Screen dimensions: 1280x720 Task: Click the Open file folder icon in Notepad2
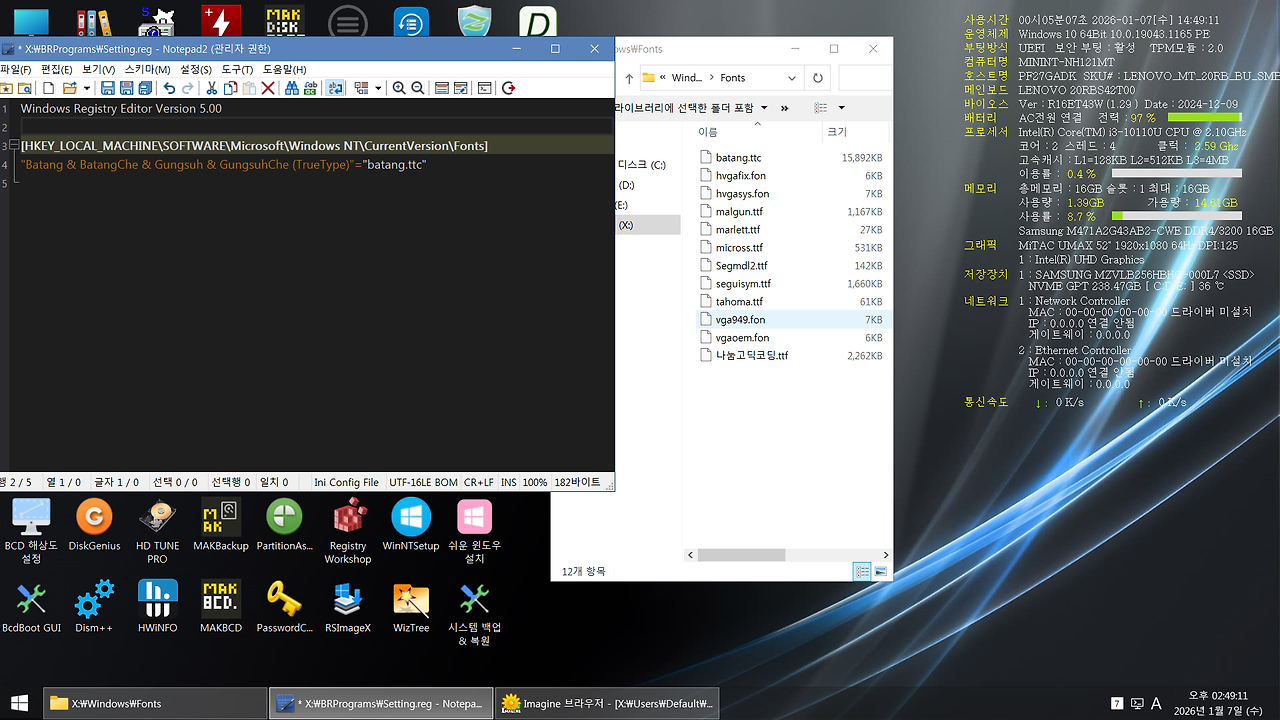[69, 88]
